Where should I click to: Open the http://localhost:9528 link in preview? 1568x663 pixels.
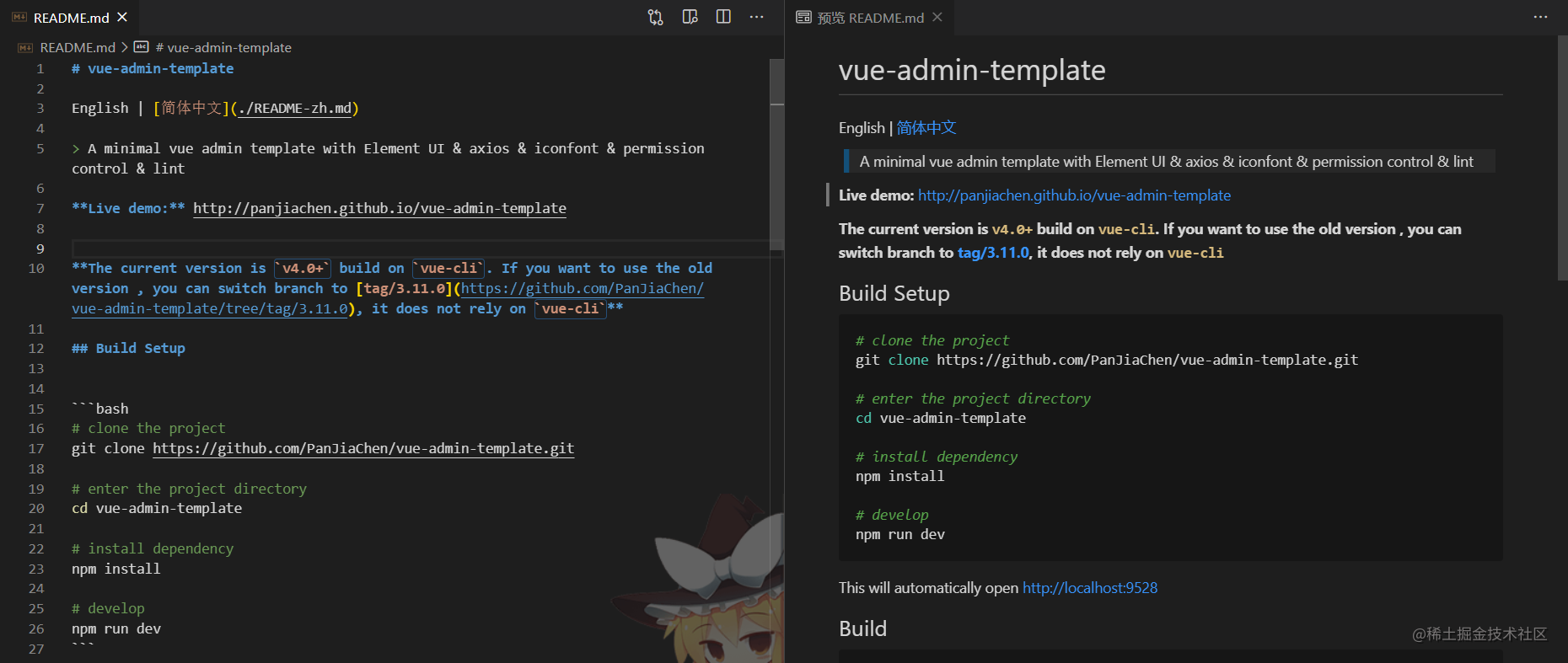pos(1090,588)
